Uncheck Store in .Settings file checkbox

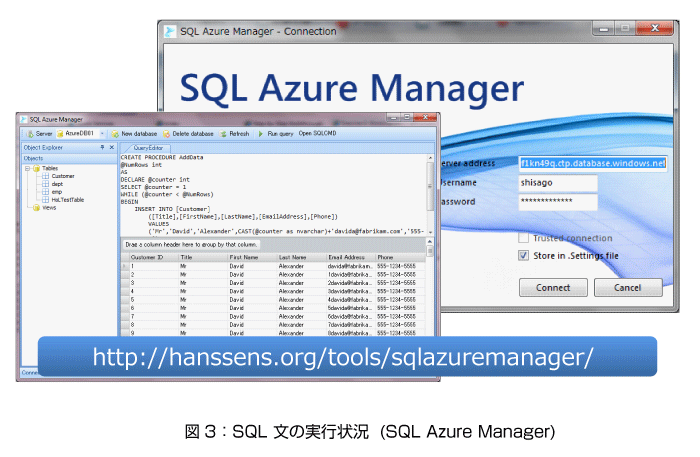523,255
